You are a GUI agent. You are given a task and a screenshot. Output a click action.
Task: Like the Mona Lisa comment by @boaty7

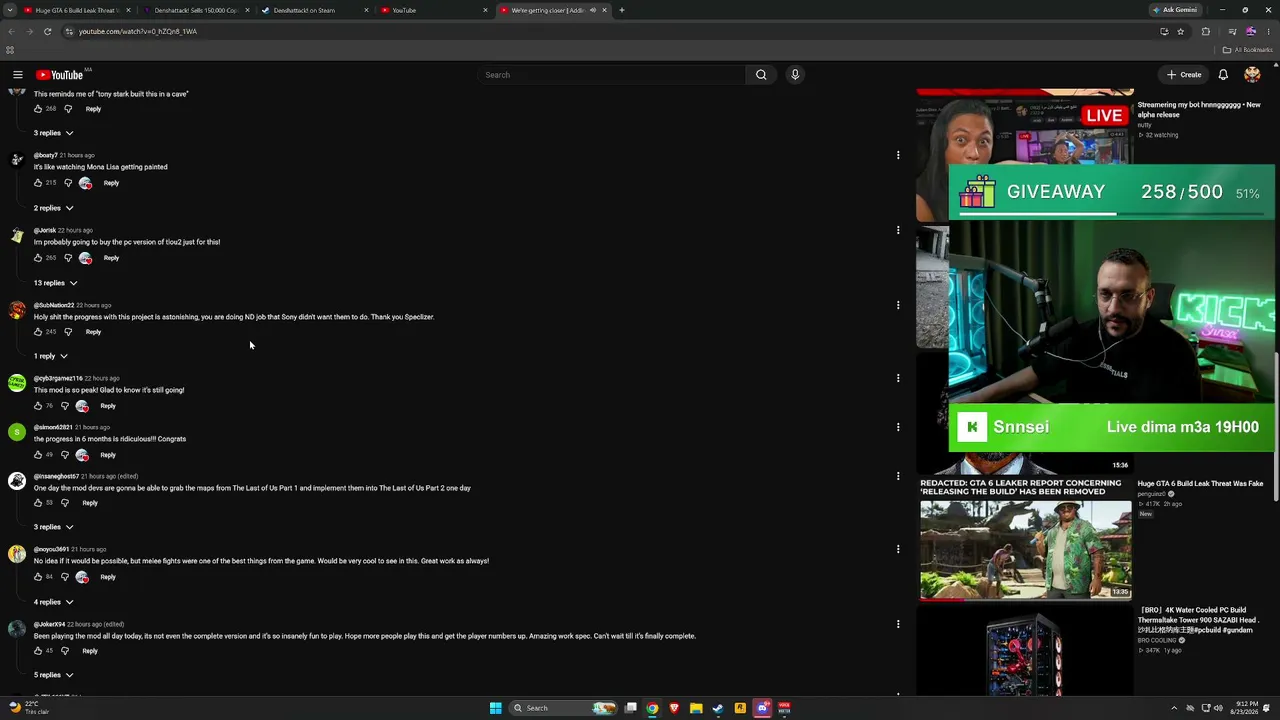coord(38,183)
